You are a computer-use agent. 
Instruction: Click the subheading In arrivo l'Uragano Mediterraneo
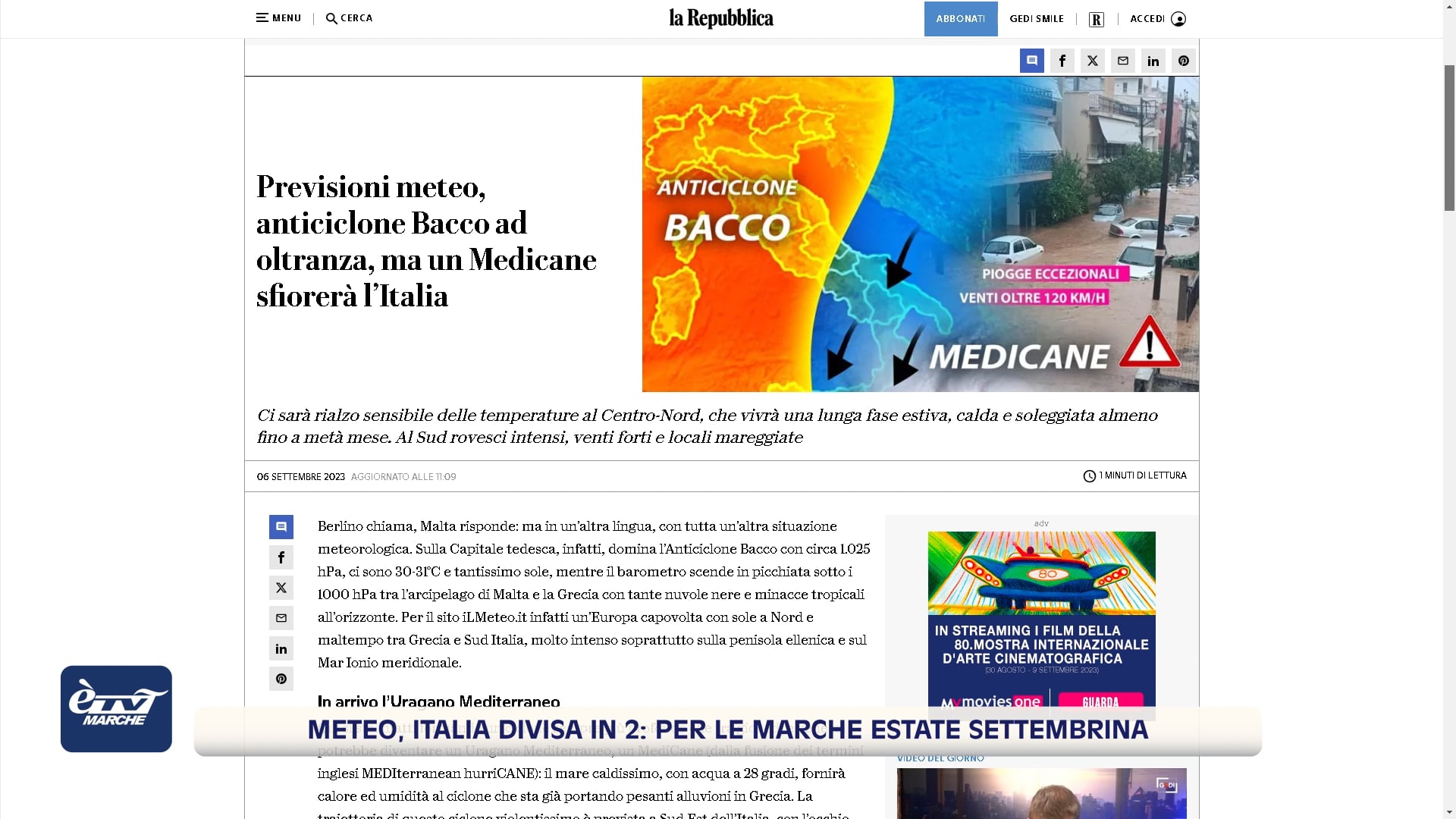click(438, 702)
